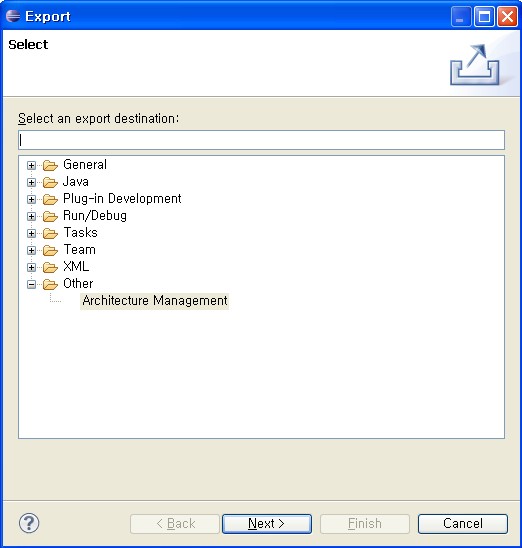Click the Next button
Image resolution: width=522 pixels, height=548 pixels.
pyautogui.click(x=267, y=524)
